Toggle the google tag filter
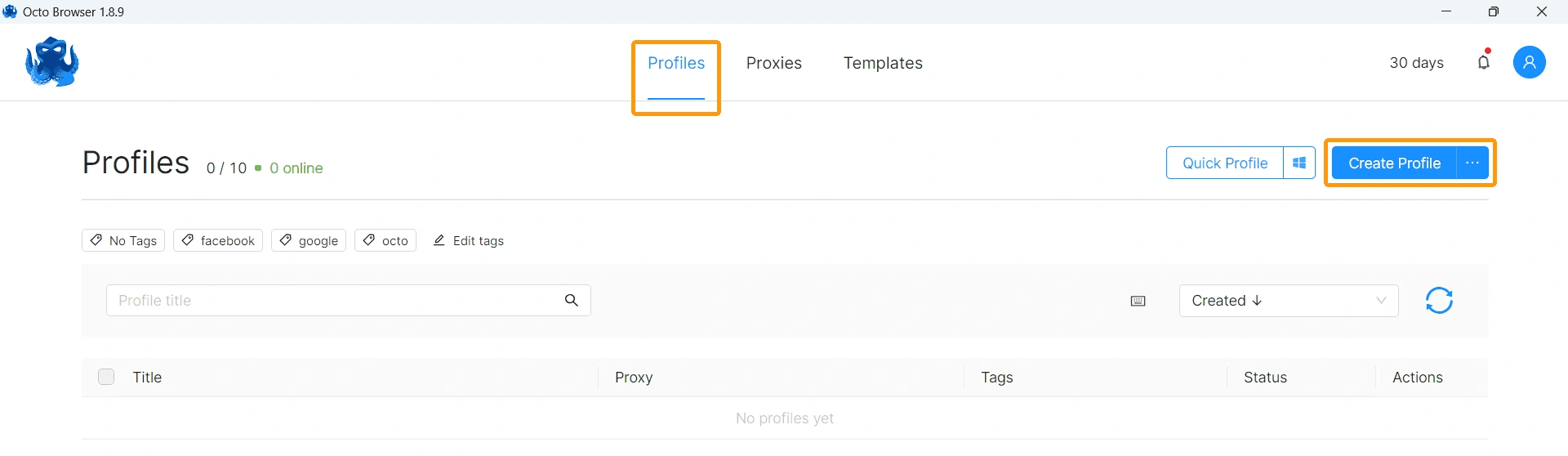This screenshot has height=456, width=1568. click(309, 240)
